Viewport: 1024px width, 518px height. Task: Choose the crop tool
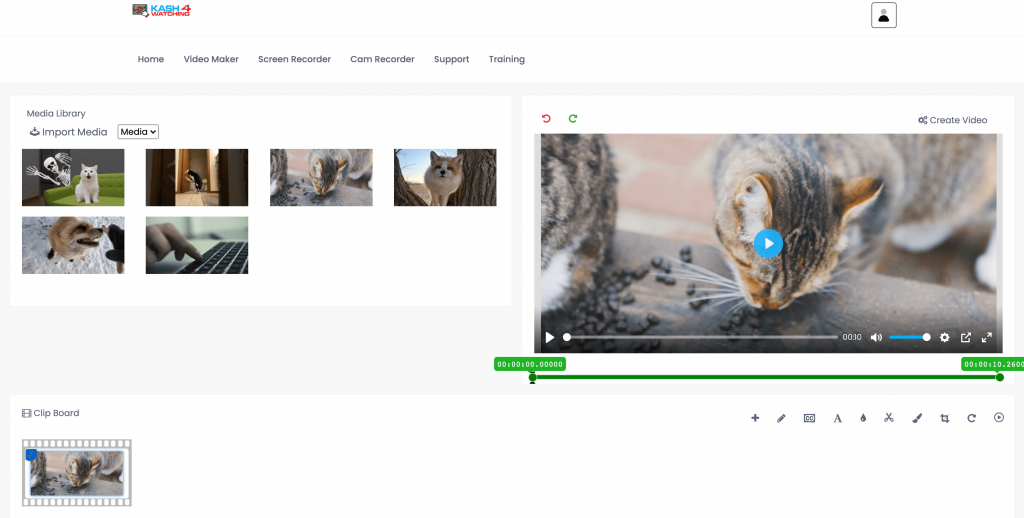(944, 418)
